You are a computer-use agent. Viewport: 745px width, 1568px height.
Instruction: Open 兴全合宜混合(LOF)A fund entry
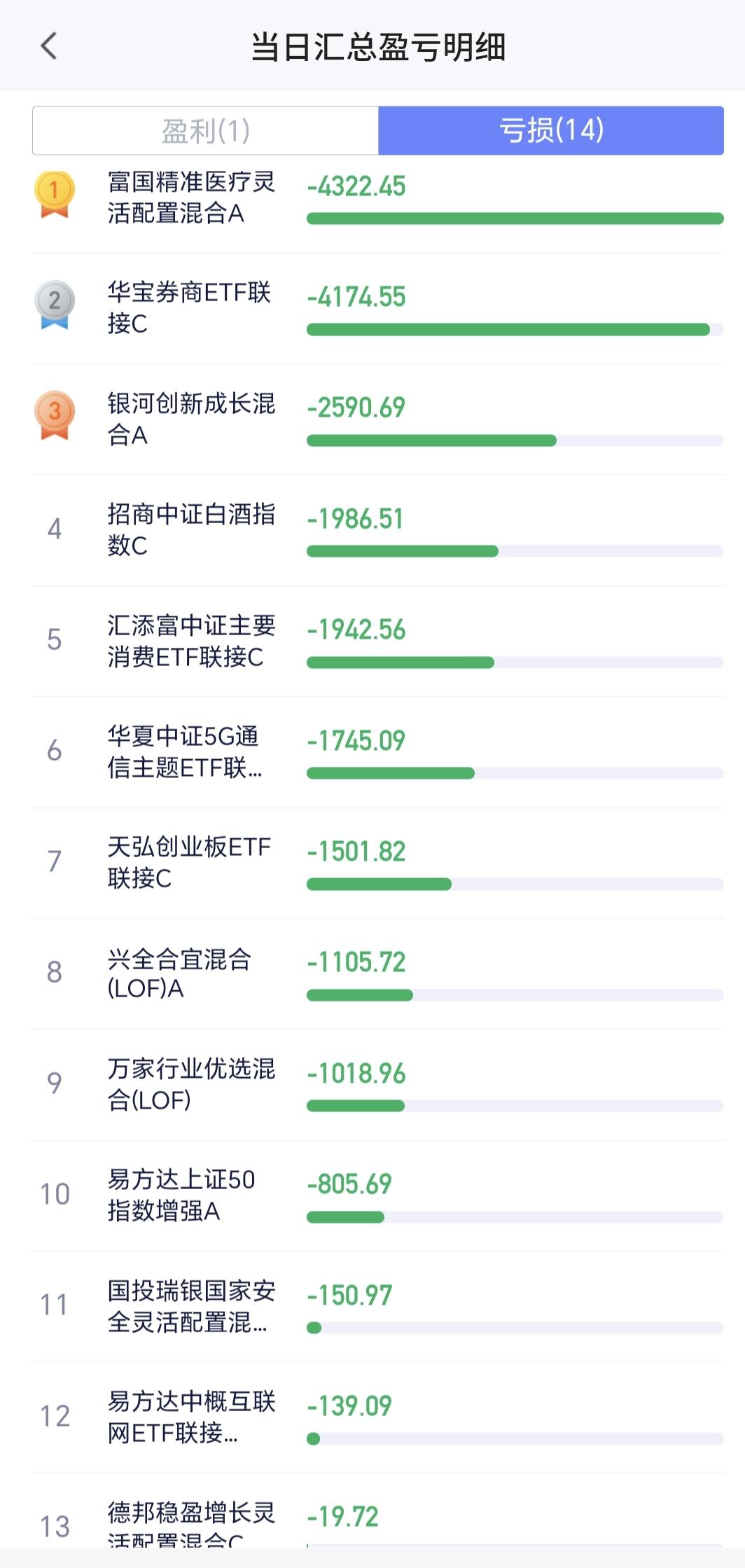tap(179, 973)
